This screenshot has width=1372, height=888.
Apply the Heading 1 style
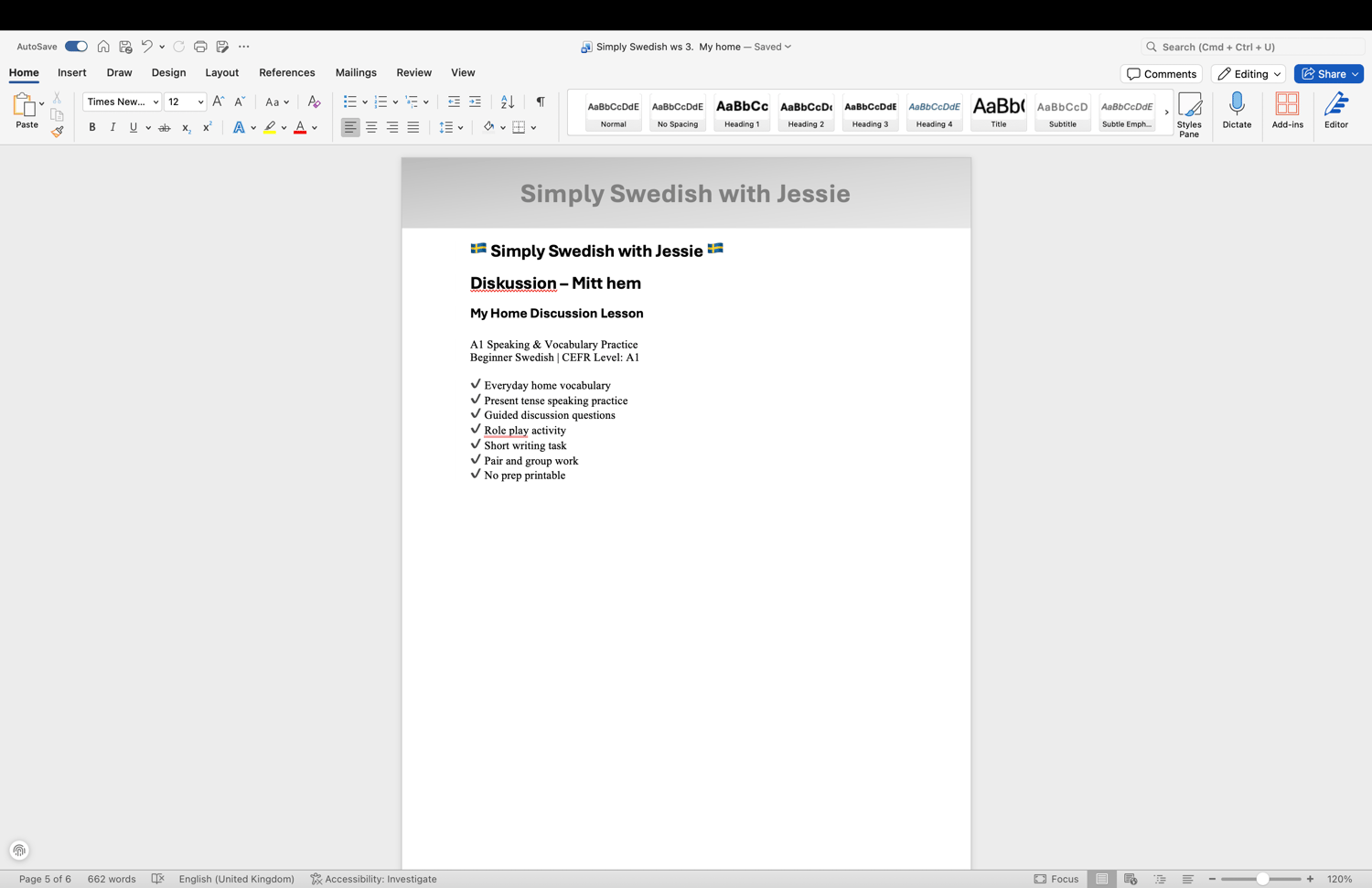742,112
